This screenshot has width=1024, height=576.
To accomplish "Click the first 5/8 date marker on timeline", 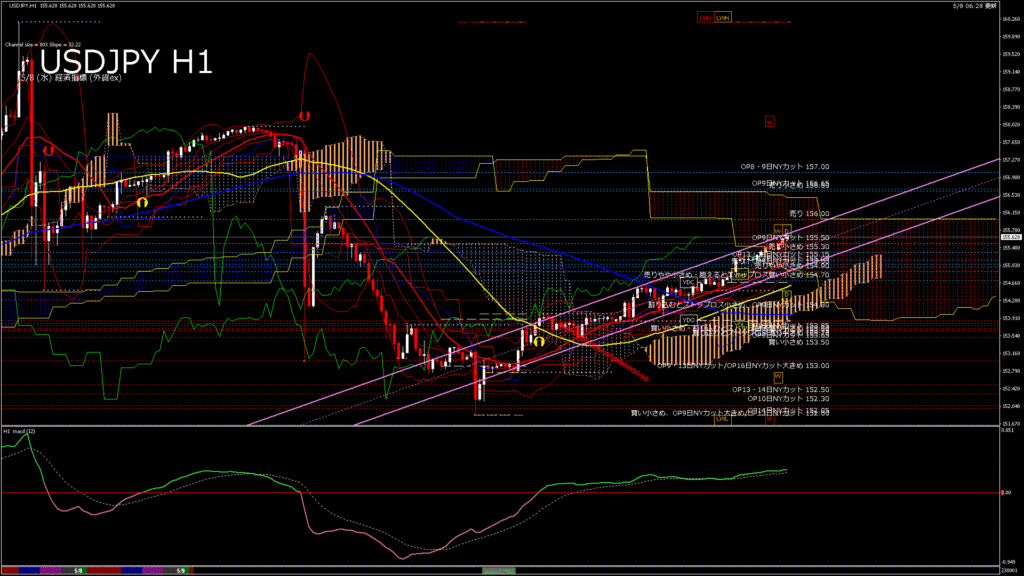I will [x=77, y=570].
